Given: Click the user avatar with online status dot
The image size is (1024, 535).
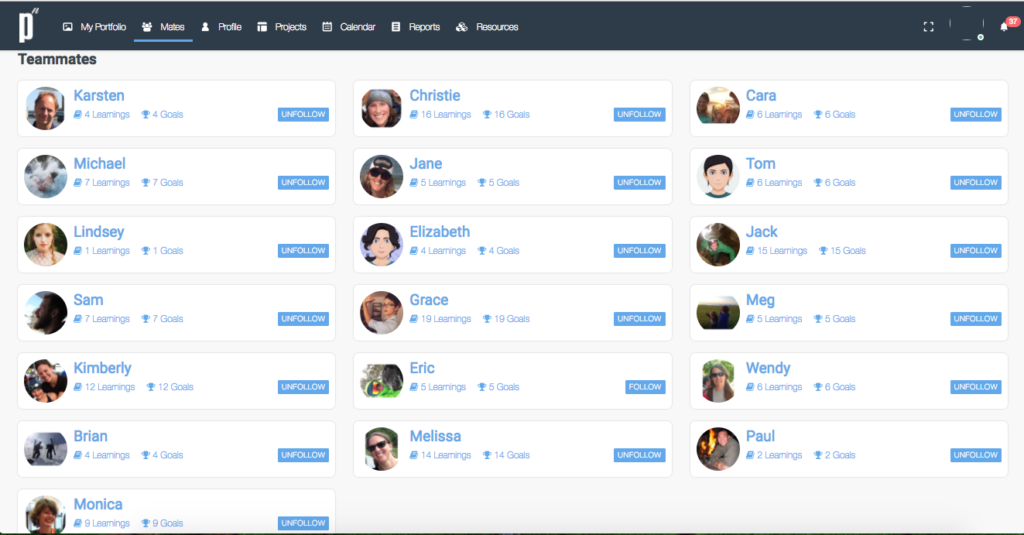Looking at the screenshot, I should pos(967,24).
